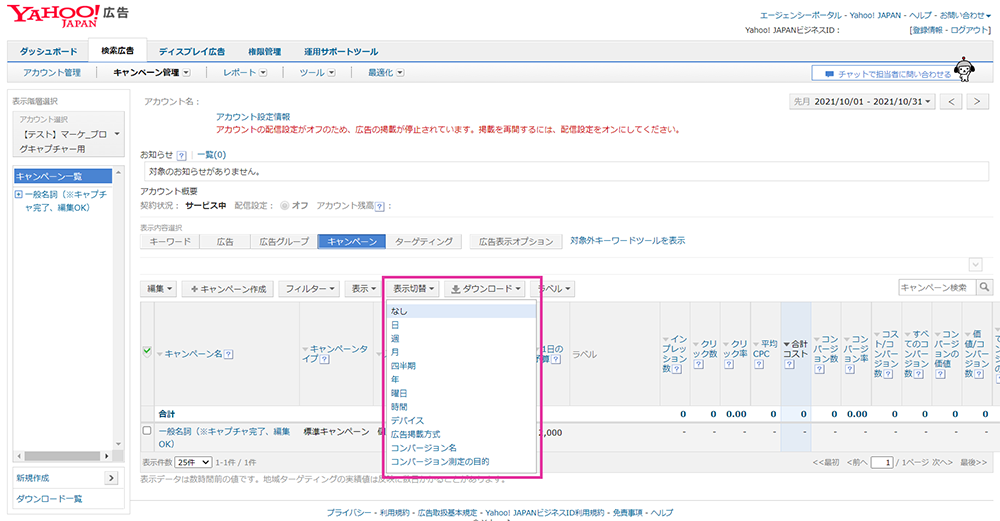Open the ダウンロード dropdown
1000x521 pixels.
486,289
